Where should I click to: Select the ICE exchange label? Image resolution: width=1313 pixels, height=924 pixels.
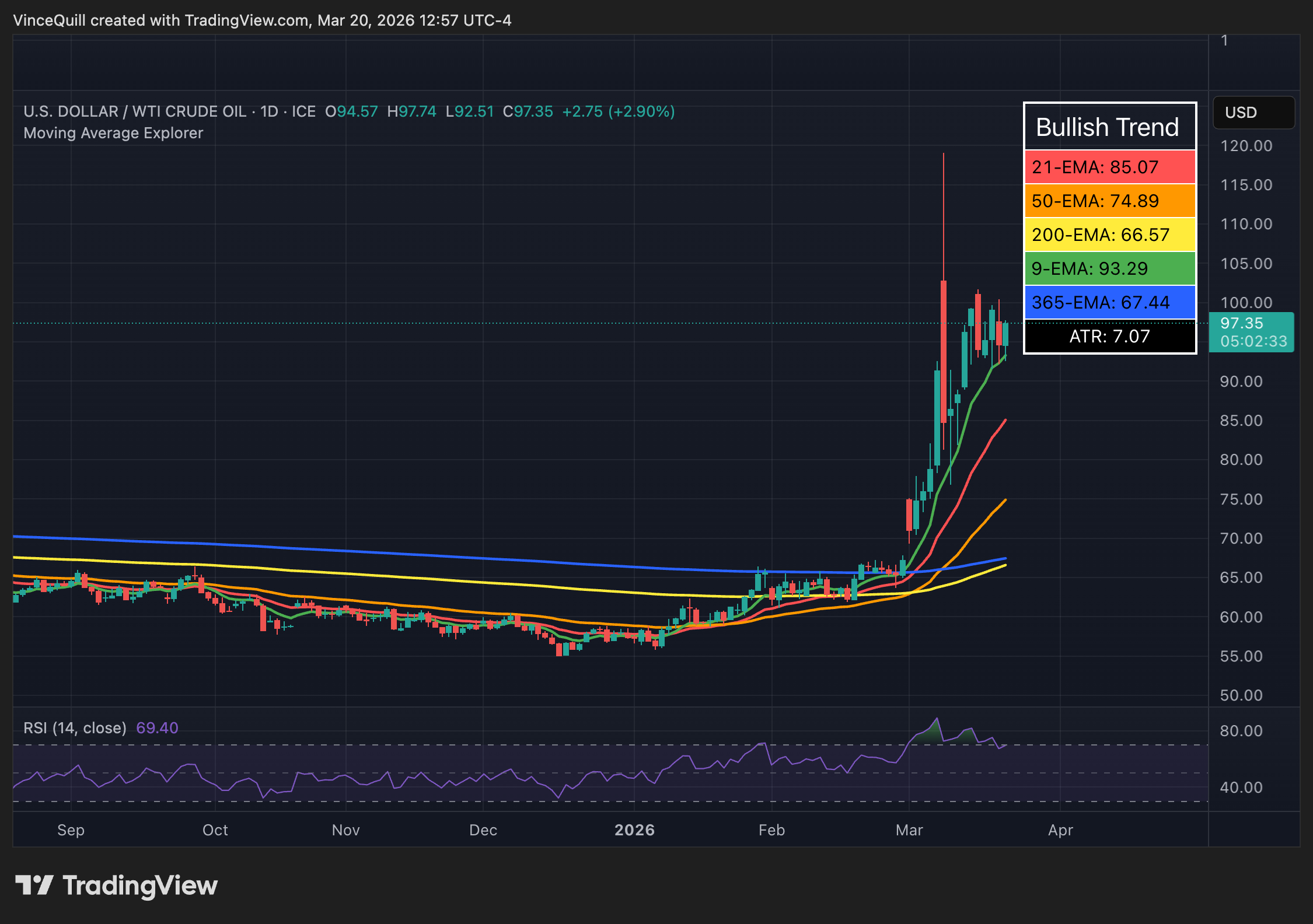304,111
